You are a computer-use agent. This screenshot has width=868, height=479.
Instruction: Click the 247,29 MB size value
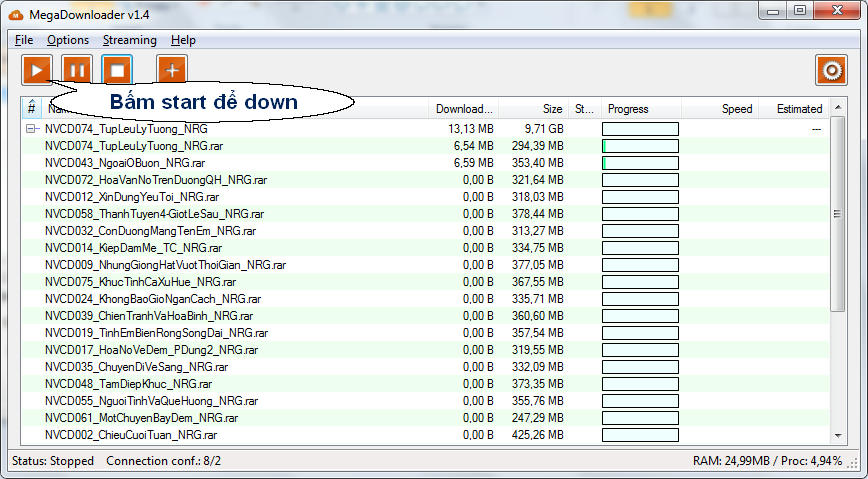(x=538, y=418)
